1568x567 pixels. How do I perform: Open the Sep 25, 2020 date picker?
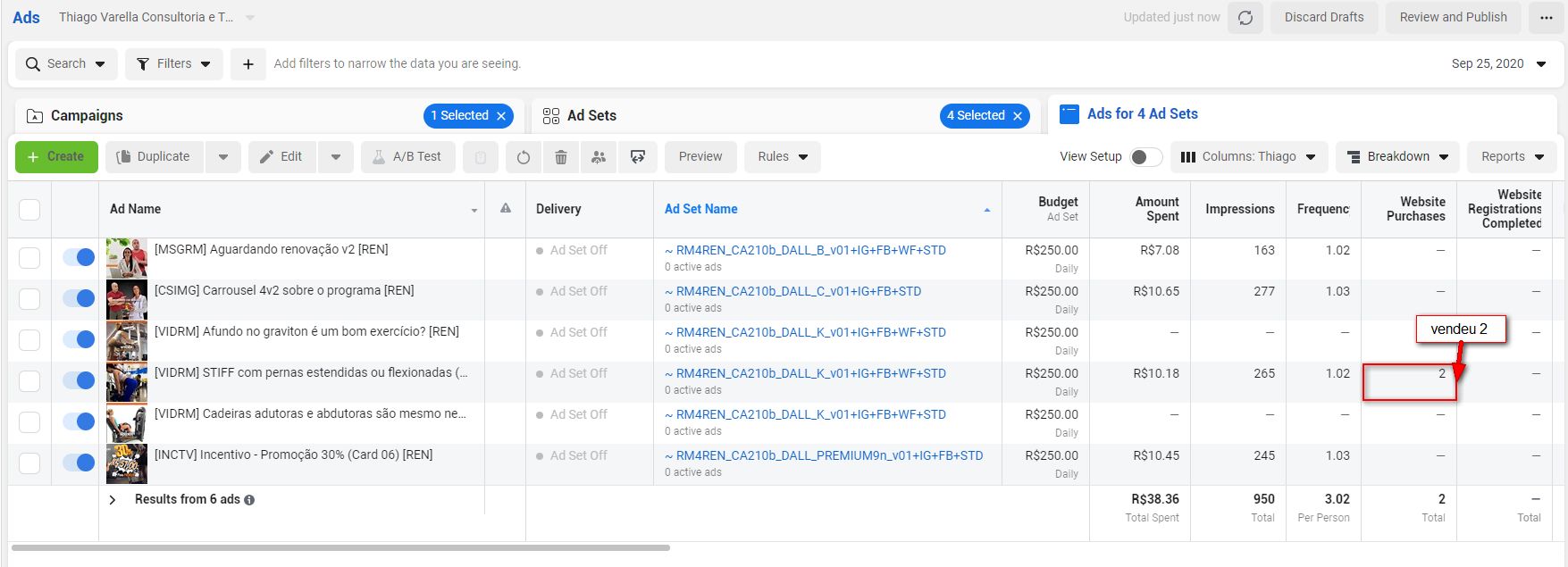(1498, 64)
